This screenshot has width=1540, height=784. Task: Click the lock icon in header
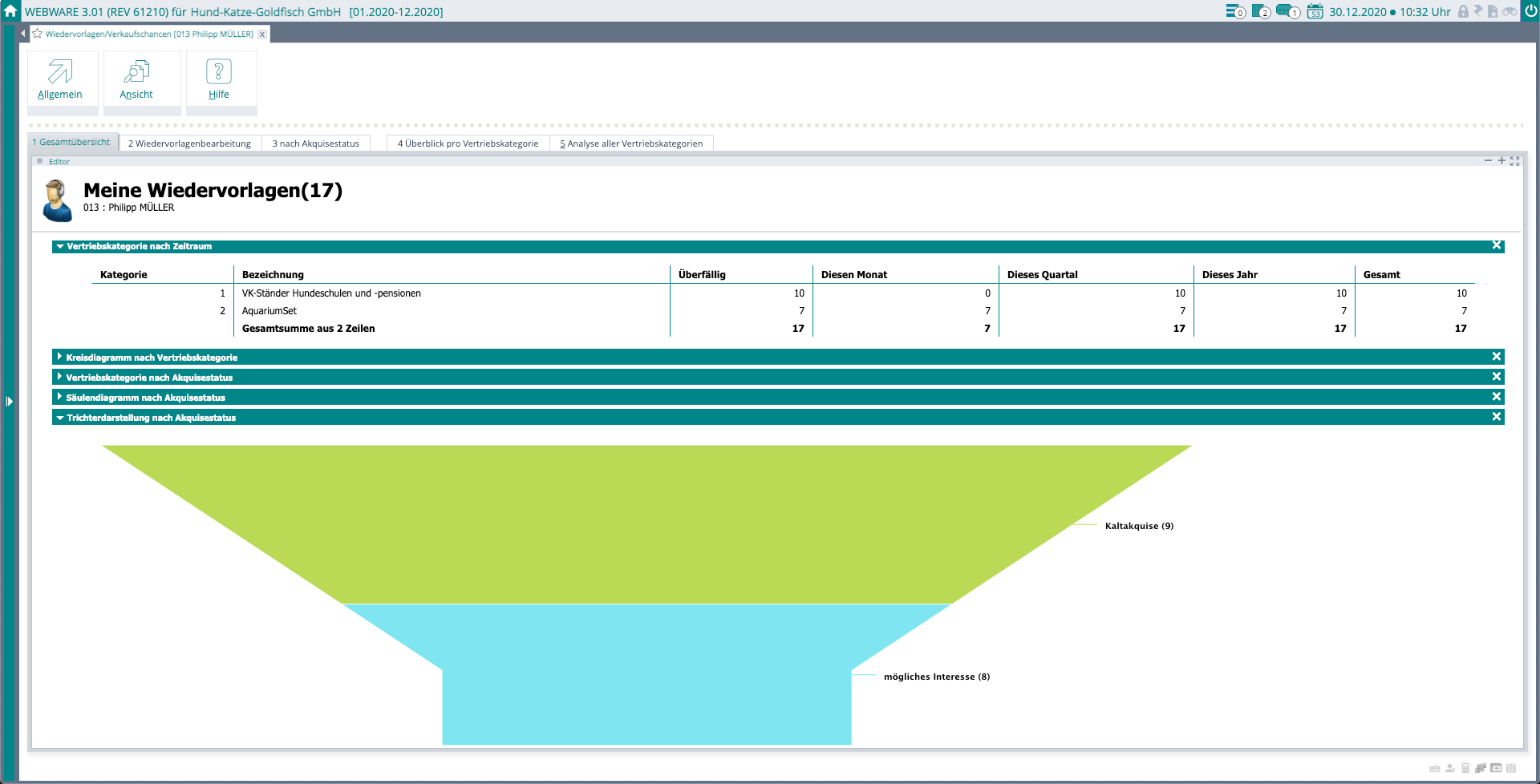coord(1463,11)
